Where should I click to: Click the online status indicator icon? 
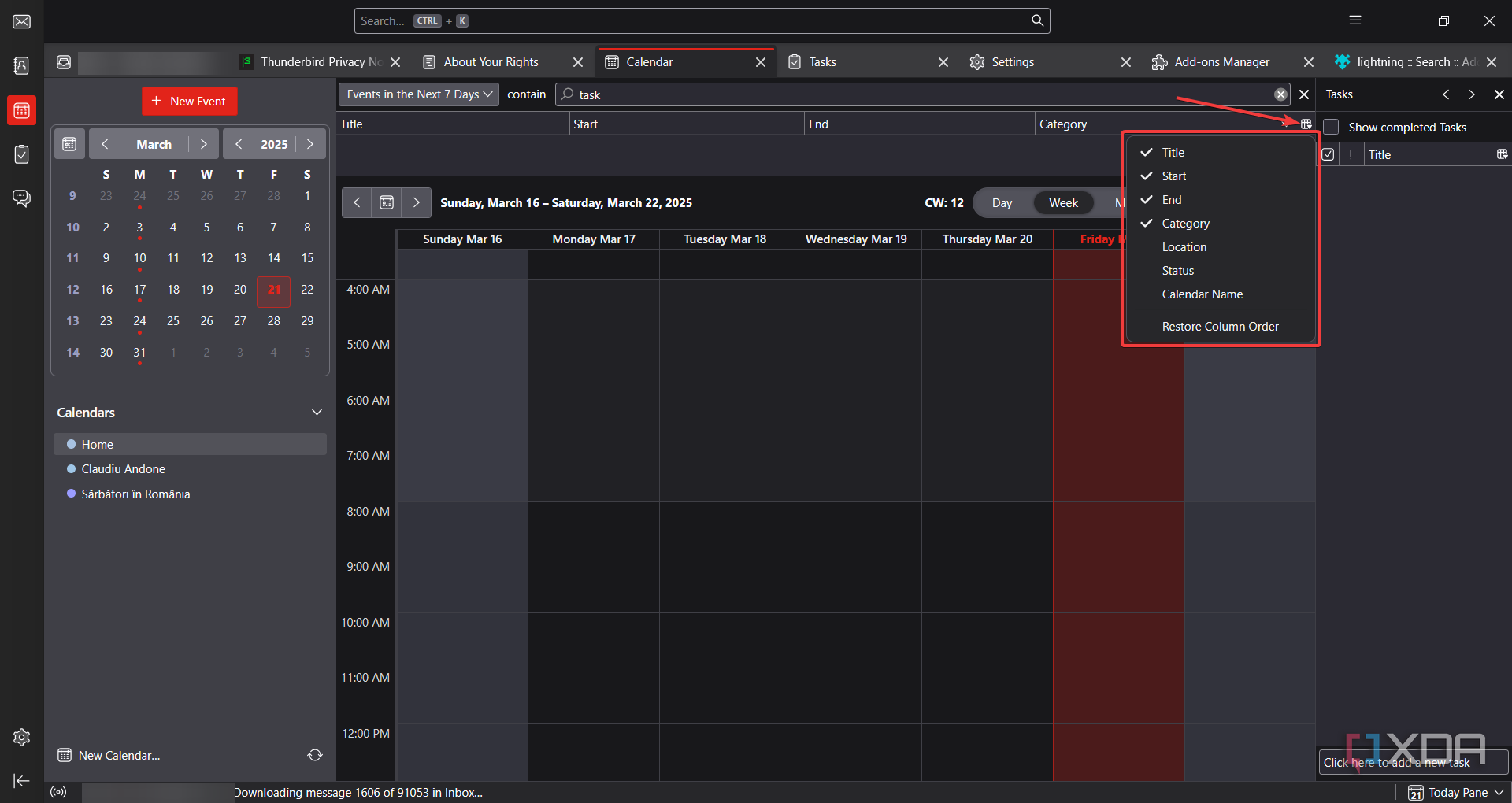pyautogui.click(x=58, y=792)
